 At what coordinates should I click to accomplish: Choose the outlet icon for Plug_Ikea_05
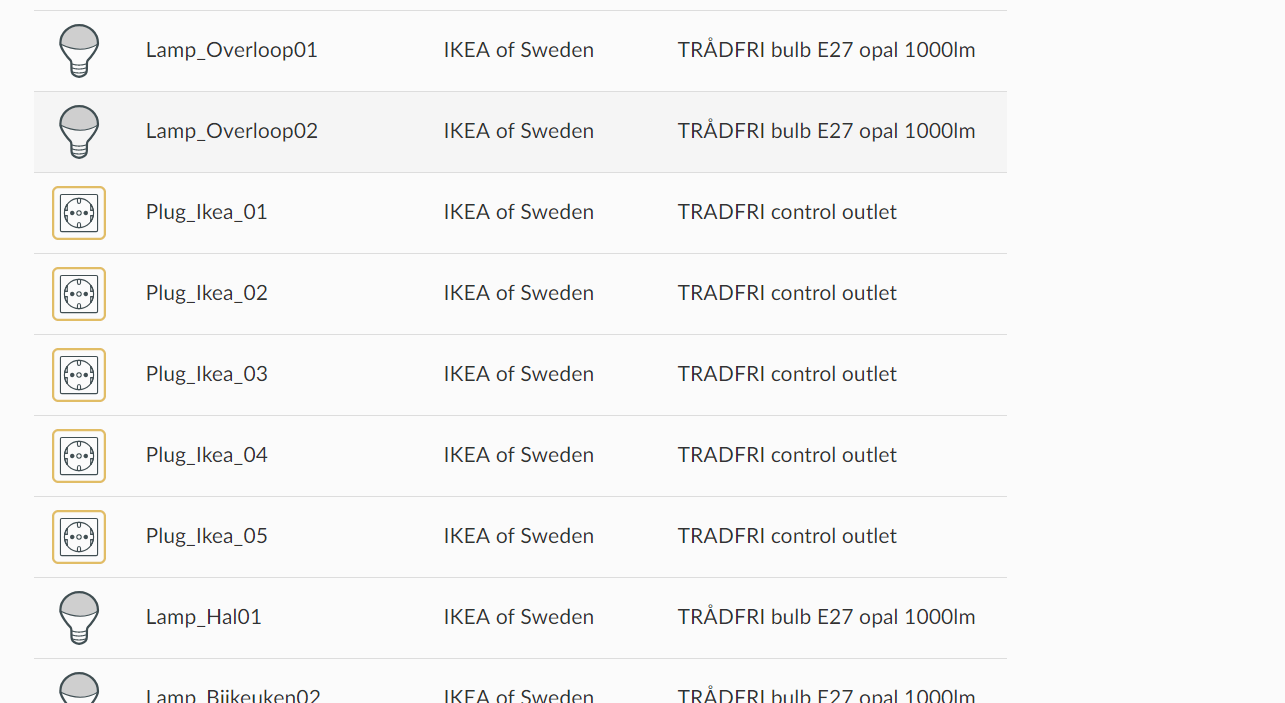tap(79, 537)
